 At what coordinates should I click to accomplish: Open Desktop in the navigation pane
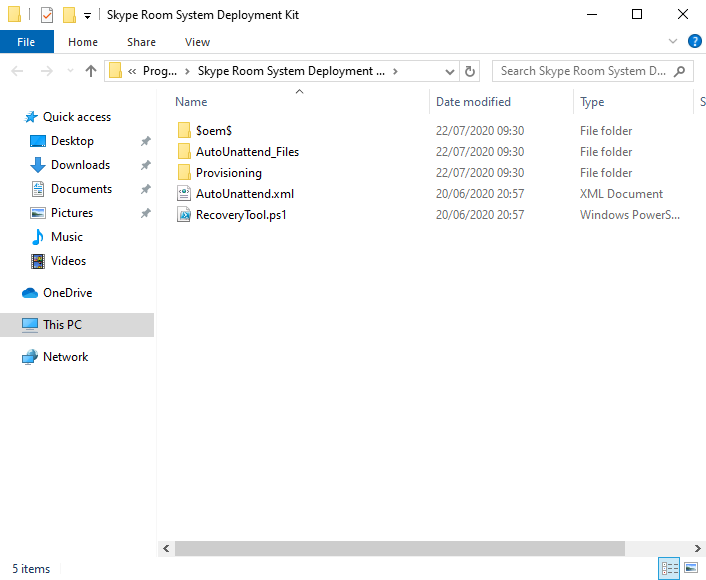pyautogui.click(x=72, y=141)
